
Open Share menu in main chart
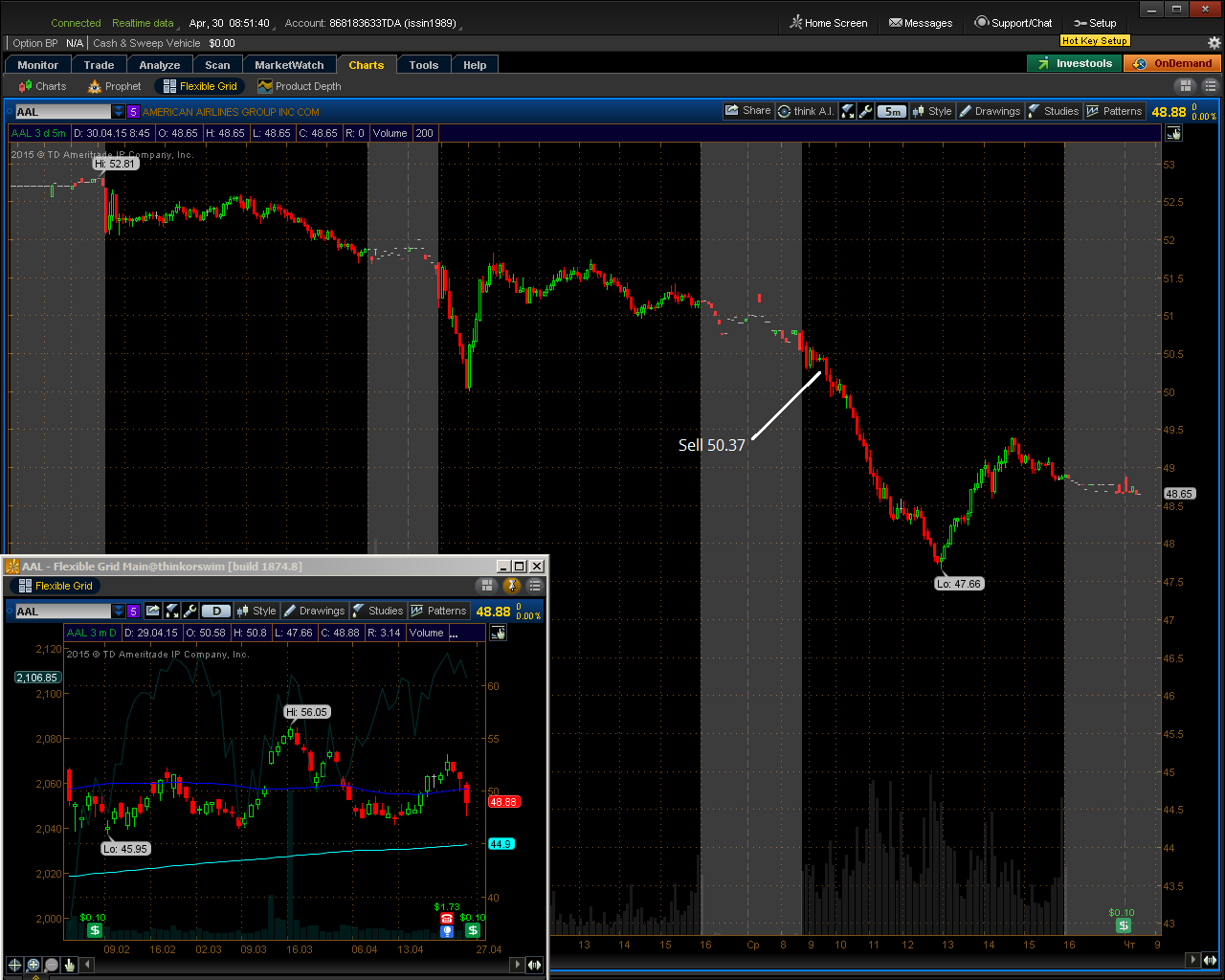pyautogui.click(x=747, y=111)
